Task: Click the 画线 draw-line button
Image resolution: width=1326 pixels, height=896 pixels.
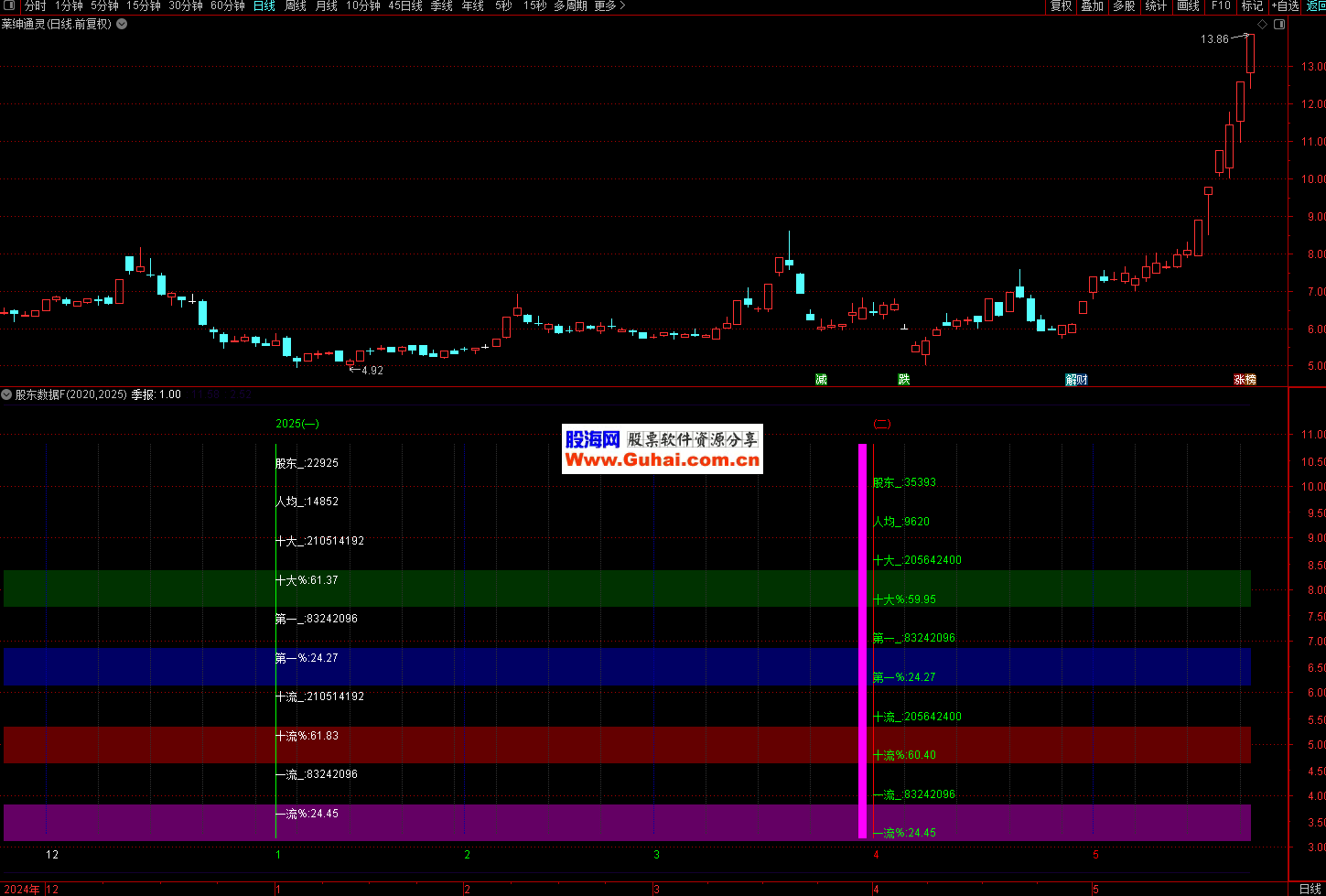Action: pos(1188,5)
